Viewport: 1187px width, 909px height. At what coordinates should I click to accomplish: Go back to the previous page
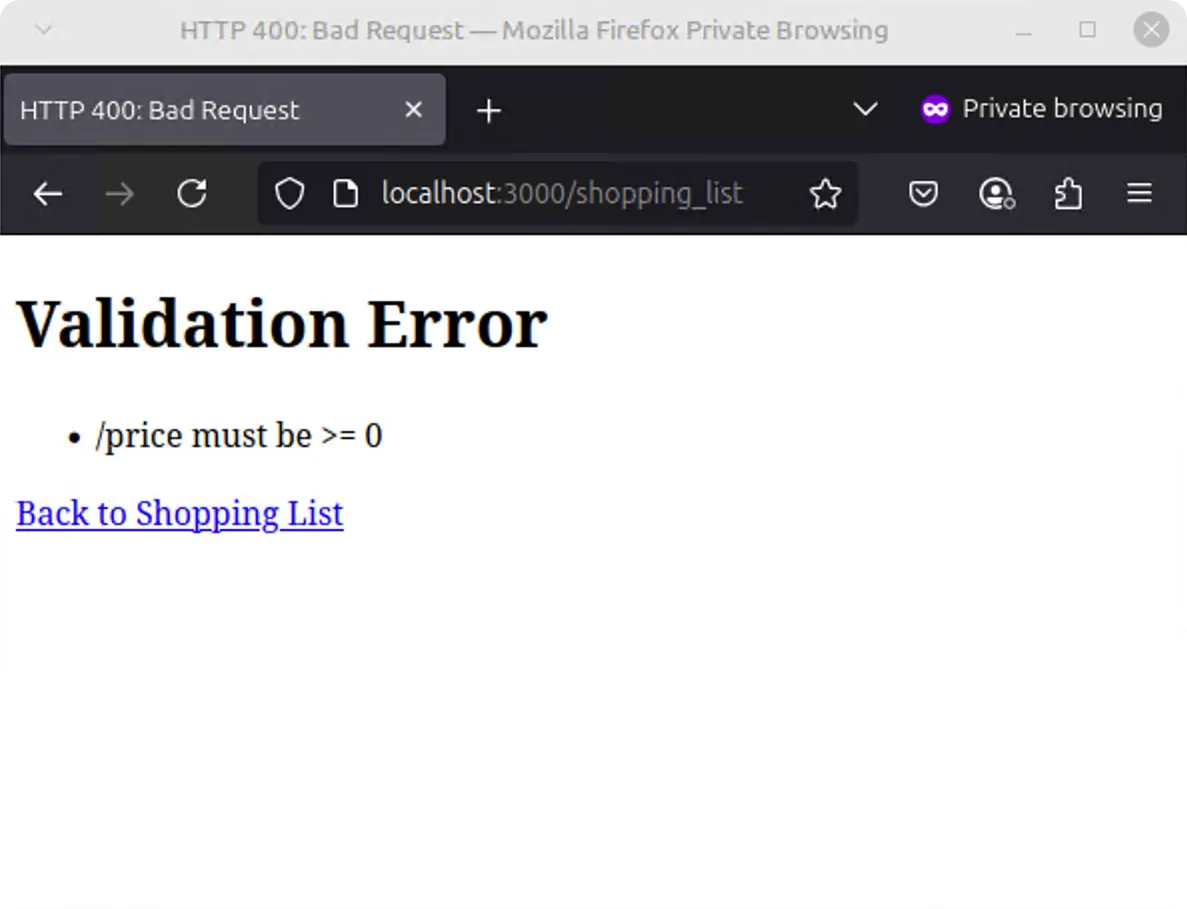[48, 194]
